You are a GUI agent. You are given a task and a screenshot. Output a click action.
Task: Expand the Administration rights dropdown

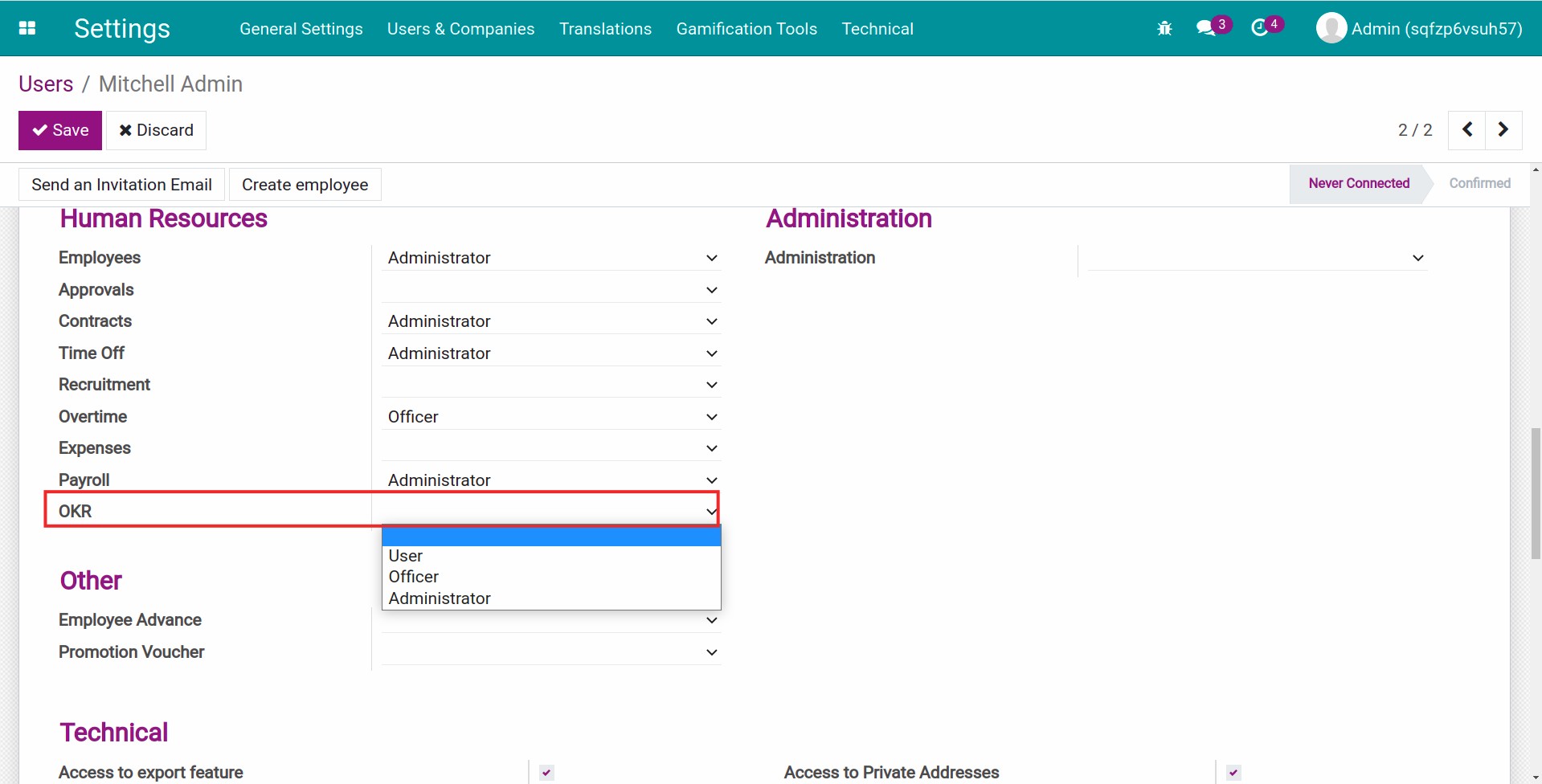tap(1417, 258)
